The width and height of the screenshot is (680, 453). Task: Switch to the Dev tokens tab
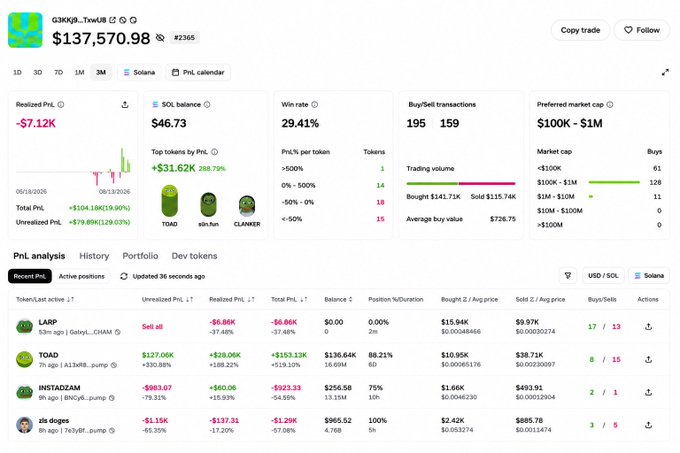click(x=194, y=256)
